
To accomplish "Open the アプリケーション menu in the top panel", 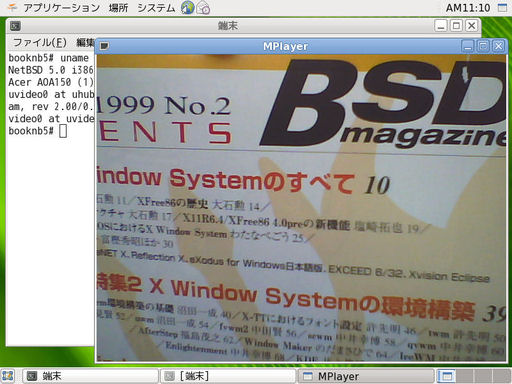I will click(x=61, y=8).
